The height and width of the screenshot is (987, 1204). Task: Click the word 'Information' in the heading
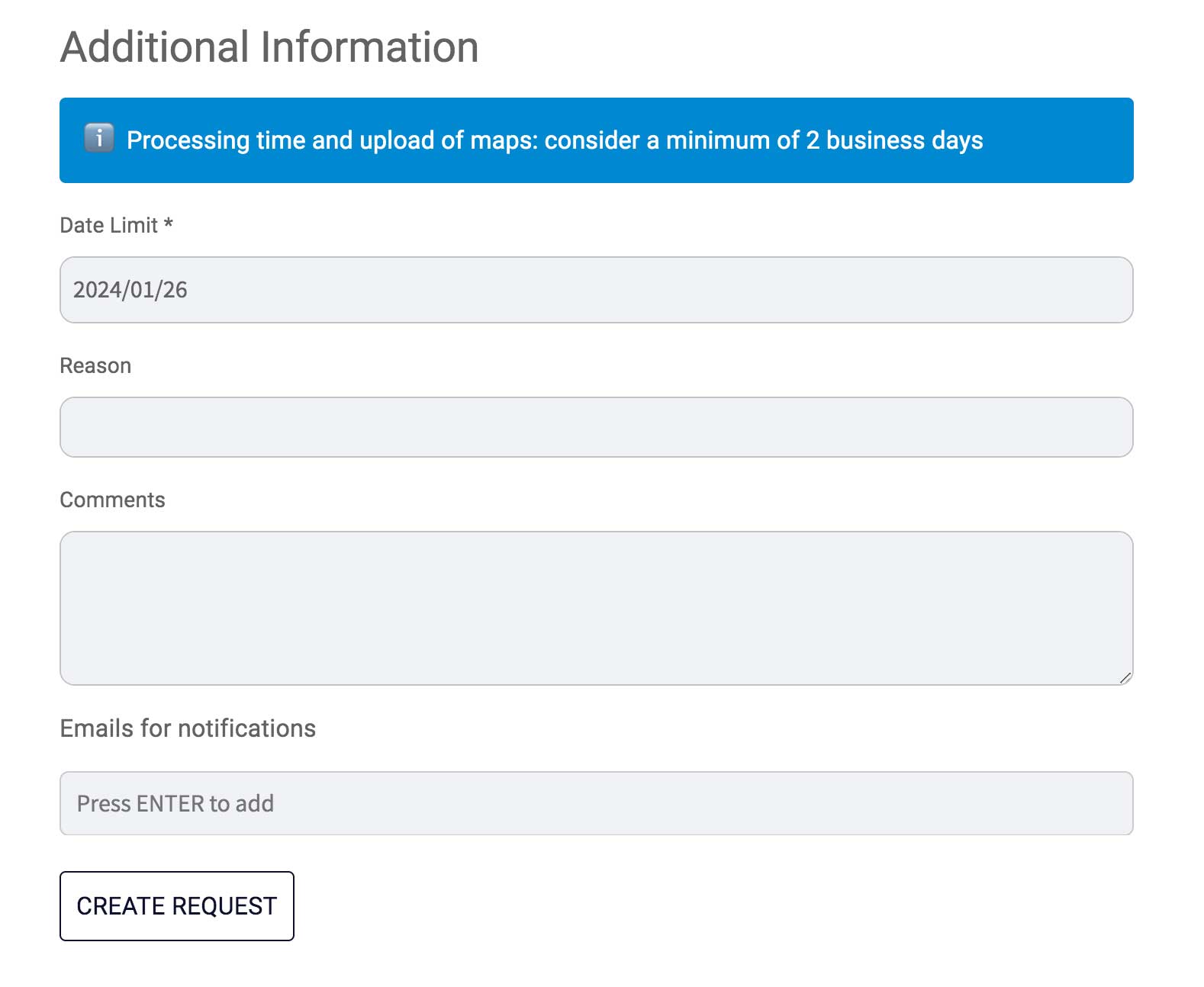369,47
